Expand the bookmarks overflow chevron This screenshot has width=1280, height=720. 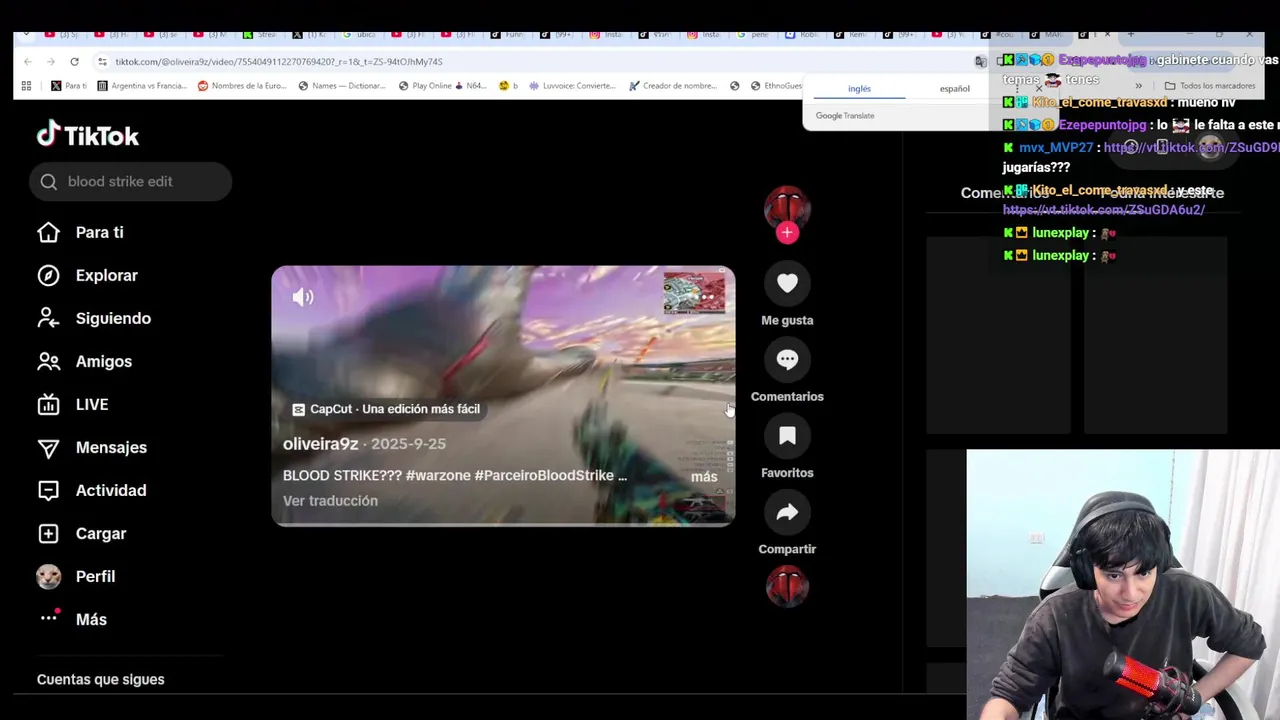[x=1138, y=86]
